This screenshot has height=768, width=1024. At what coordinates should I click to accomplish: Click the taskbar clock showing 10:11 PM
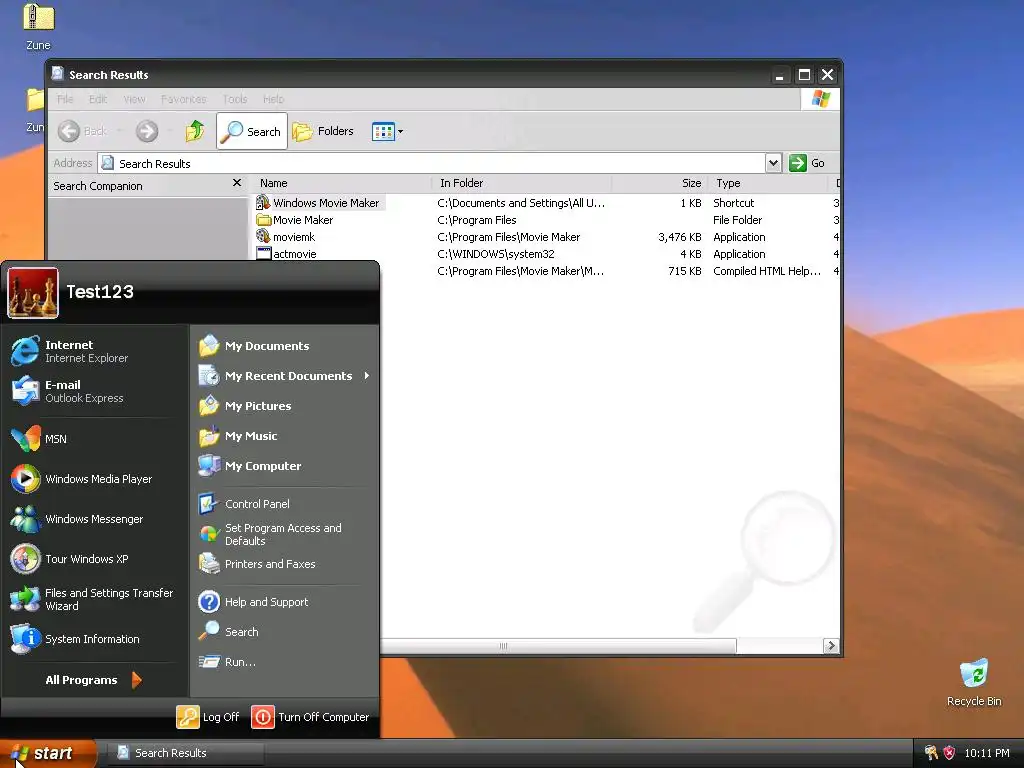click(x=987, y=753)
